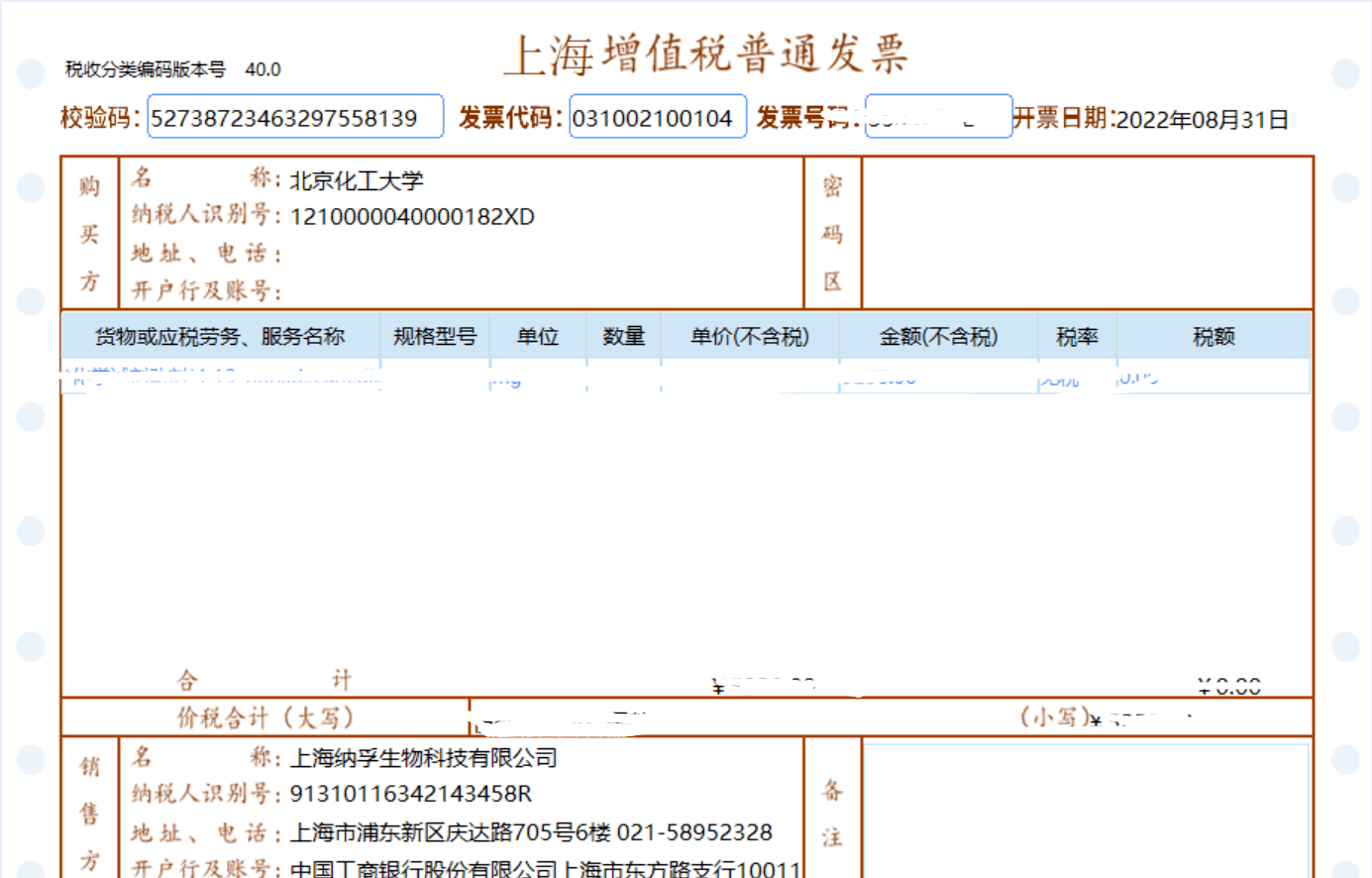Click the 税额 column header

[1214, 337]
